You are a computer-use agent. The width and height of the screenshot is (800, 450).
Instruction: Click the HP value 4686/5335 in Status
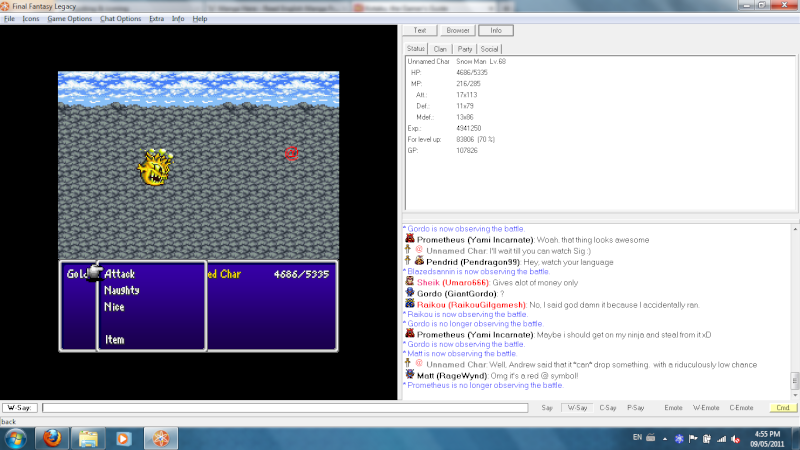point(472,72)
